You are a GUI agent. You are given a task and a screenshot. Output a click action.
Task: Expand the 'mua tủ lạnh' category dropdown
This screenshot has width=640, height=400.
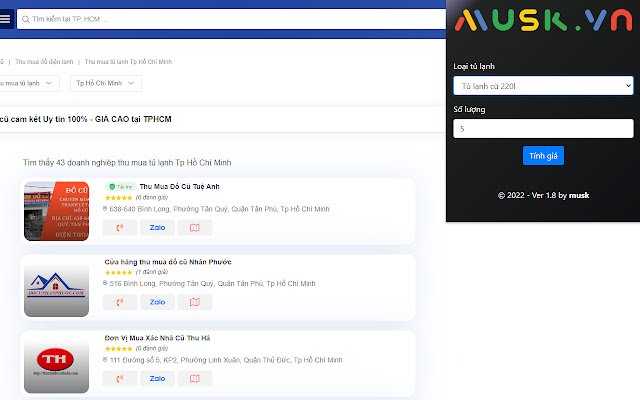coord(29,83)
